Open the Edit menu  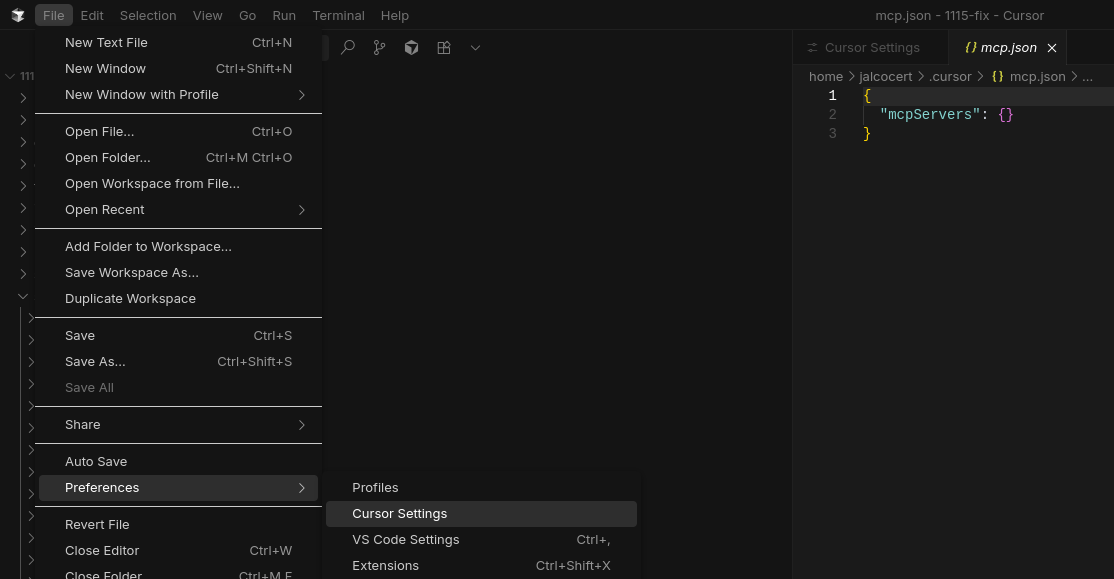[92, 15]
